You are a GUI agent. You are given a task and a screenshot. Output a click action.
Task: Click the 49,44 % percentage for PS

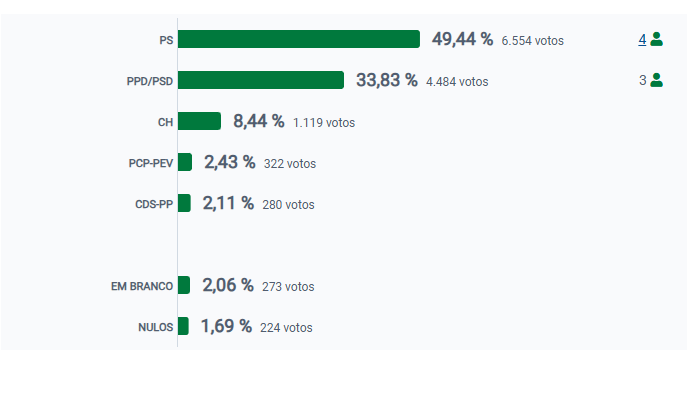click(x=462, y=40)
